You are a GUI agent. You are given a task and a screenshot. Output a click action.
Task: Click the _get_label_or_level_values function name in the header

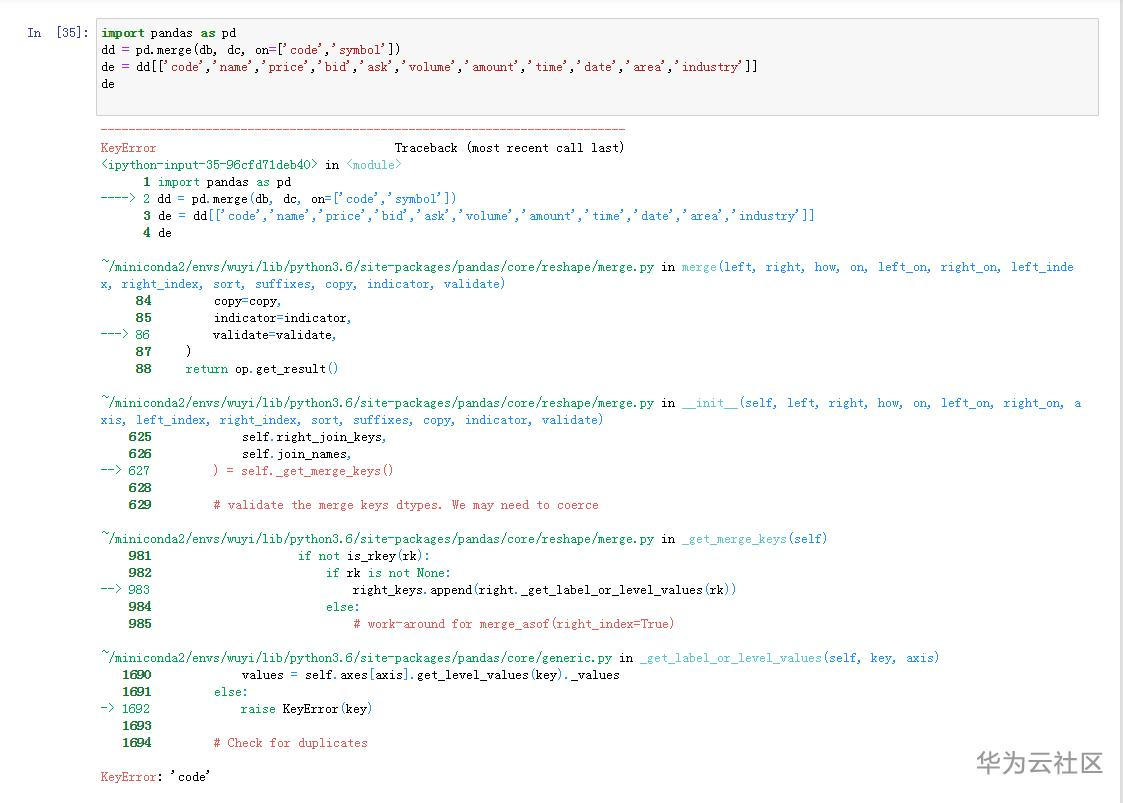click(x=729, y=658)
